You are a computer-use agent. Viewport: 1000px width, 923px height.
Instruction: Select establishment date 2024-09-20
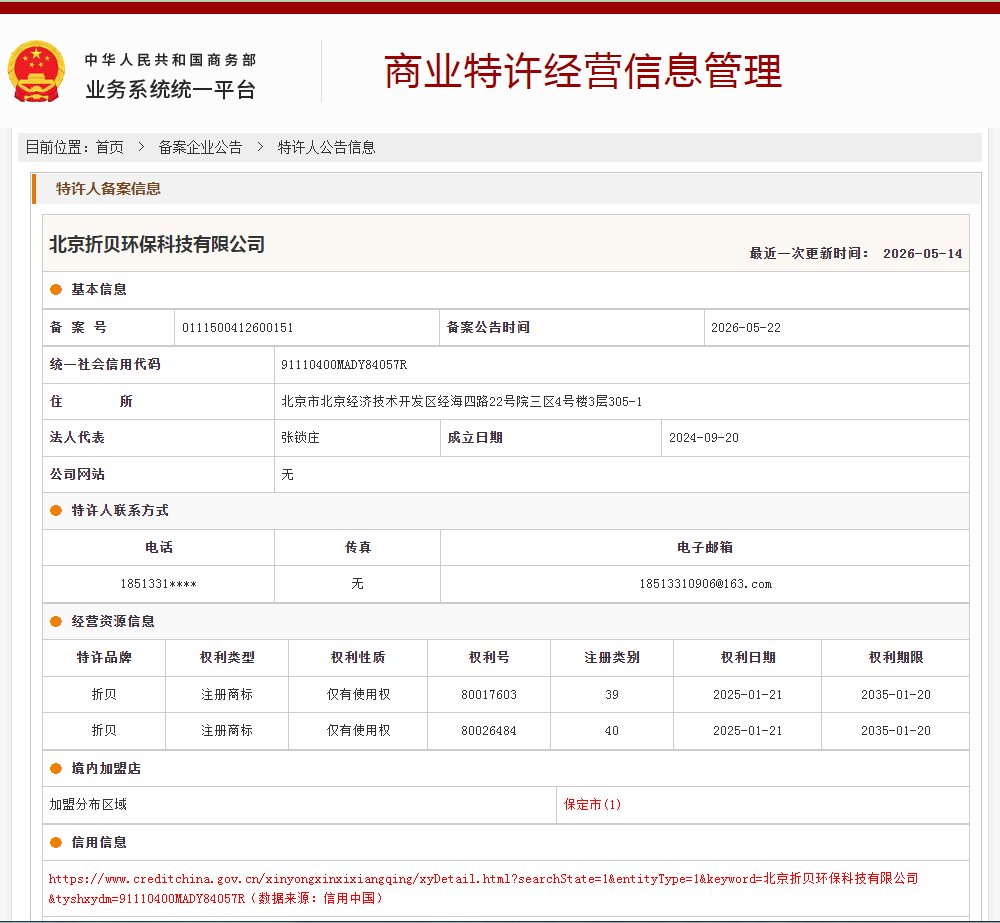[703, 438]
